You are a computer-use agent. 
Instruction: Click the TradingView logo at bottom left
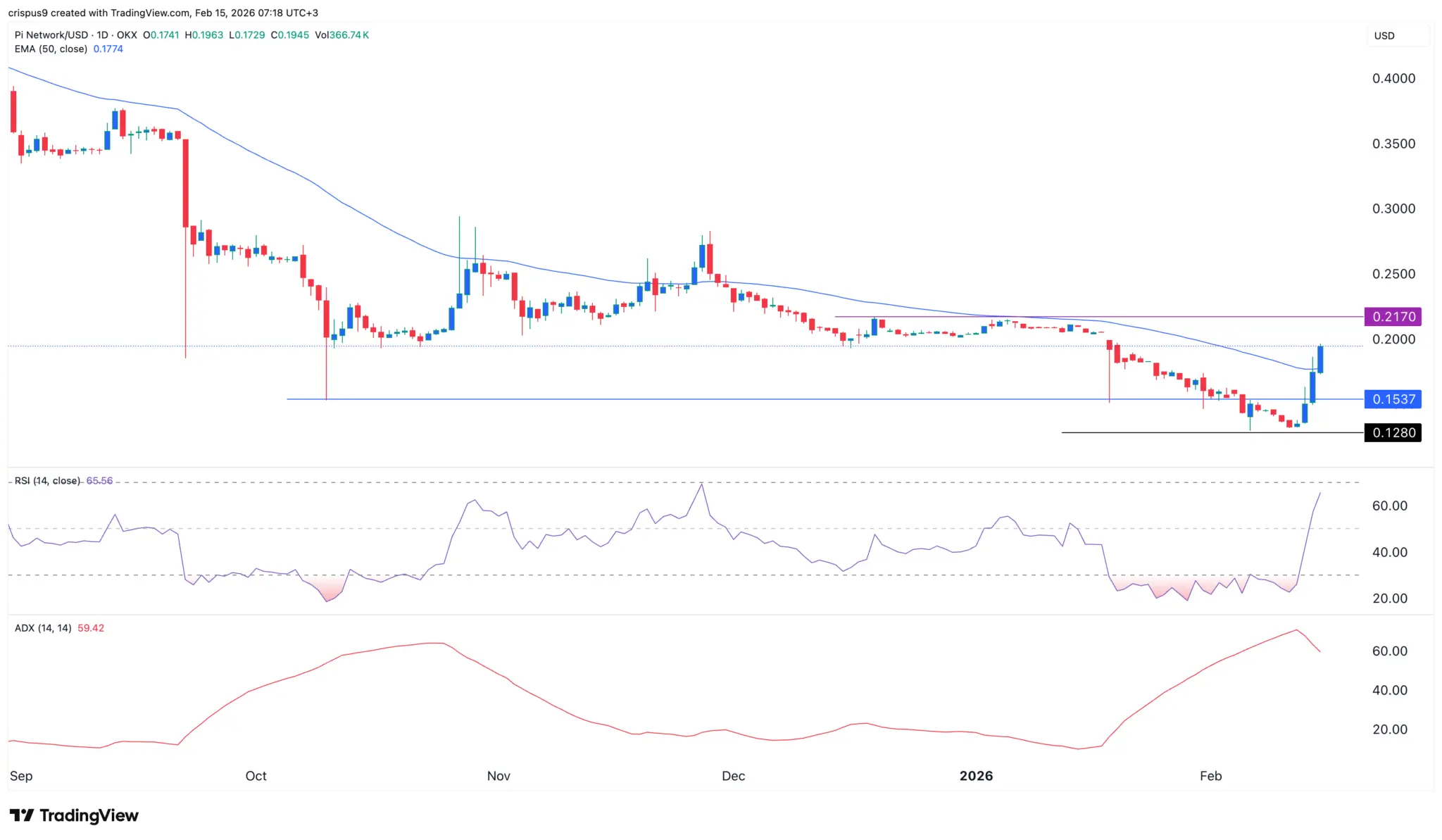tap(73, 815)
